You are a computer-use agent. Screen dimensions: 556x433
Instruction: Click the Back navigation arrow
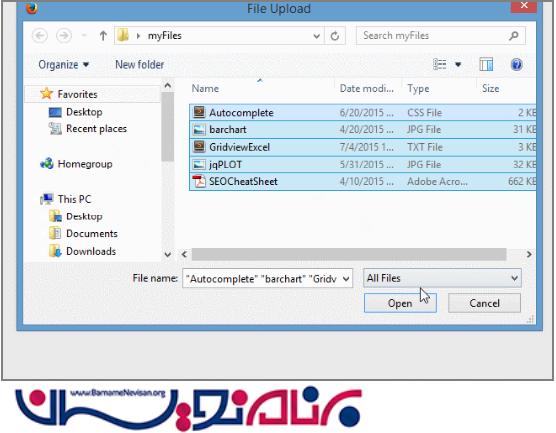(40, 35)
